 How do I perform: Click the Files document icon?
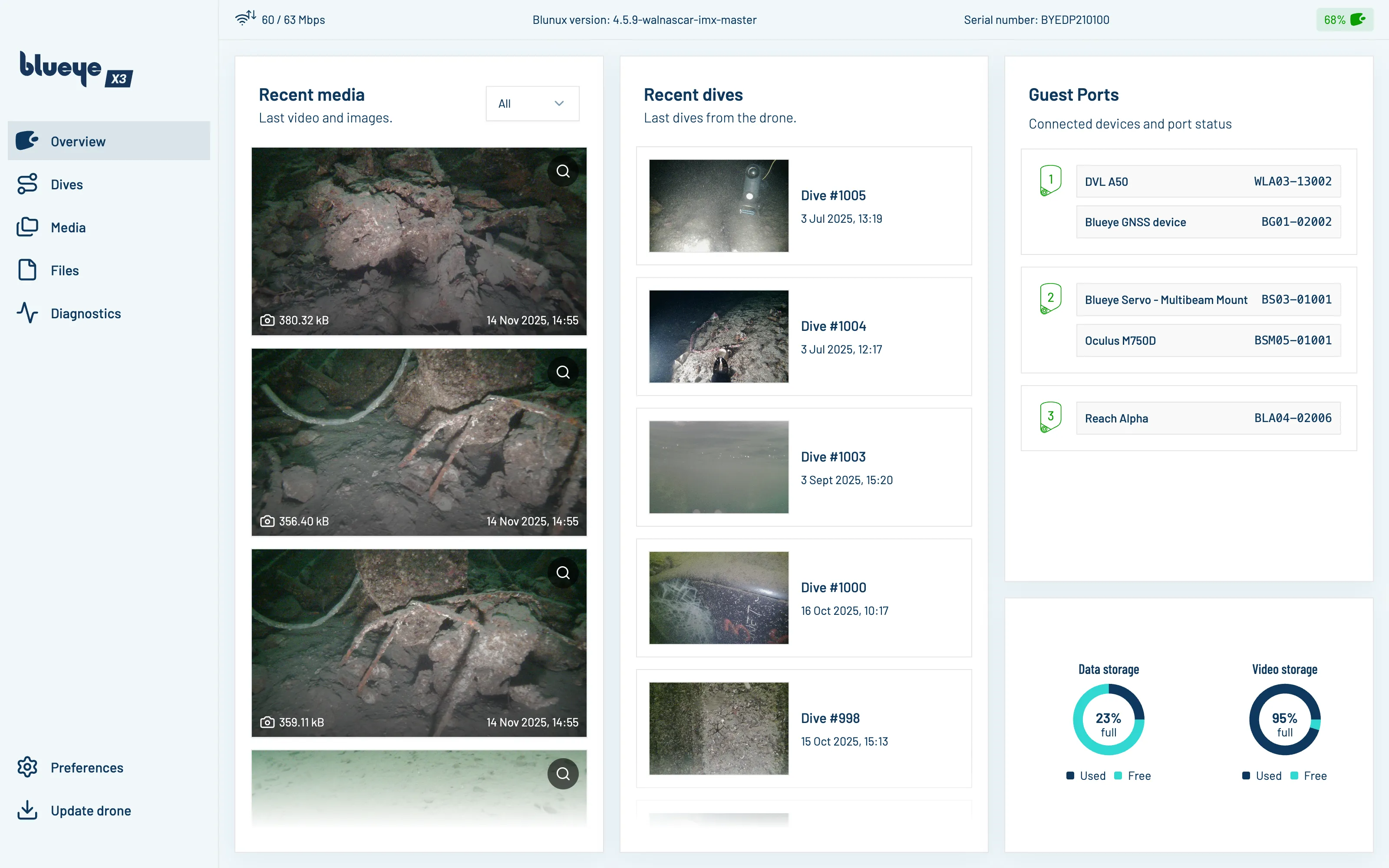click(27, 270)
